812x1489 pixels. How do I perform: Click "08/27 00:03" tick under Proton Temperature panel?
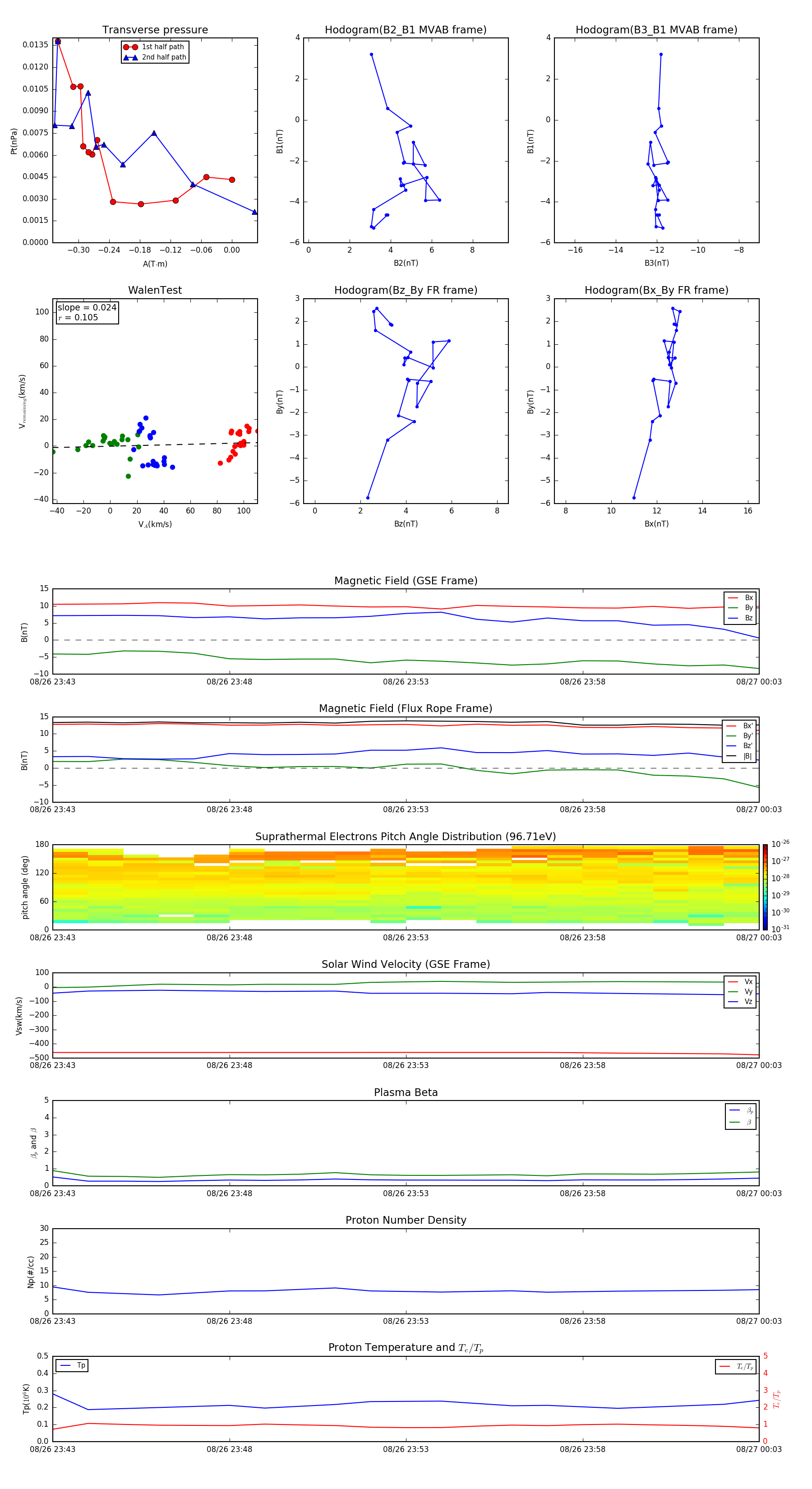point(758,1450)
